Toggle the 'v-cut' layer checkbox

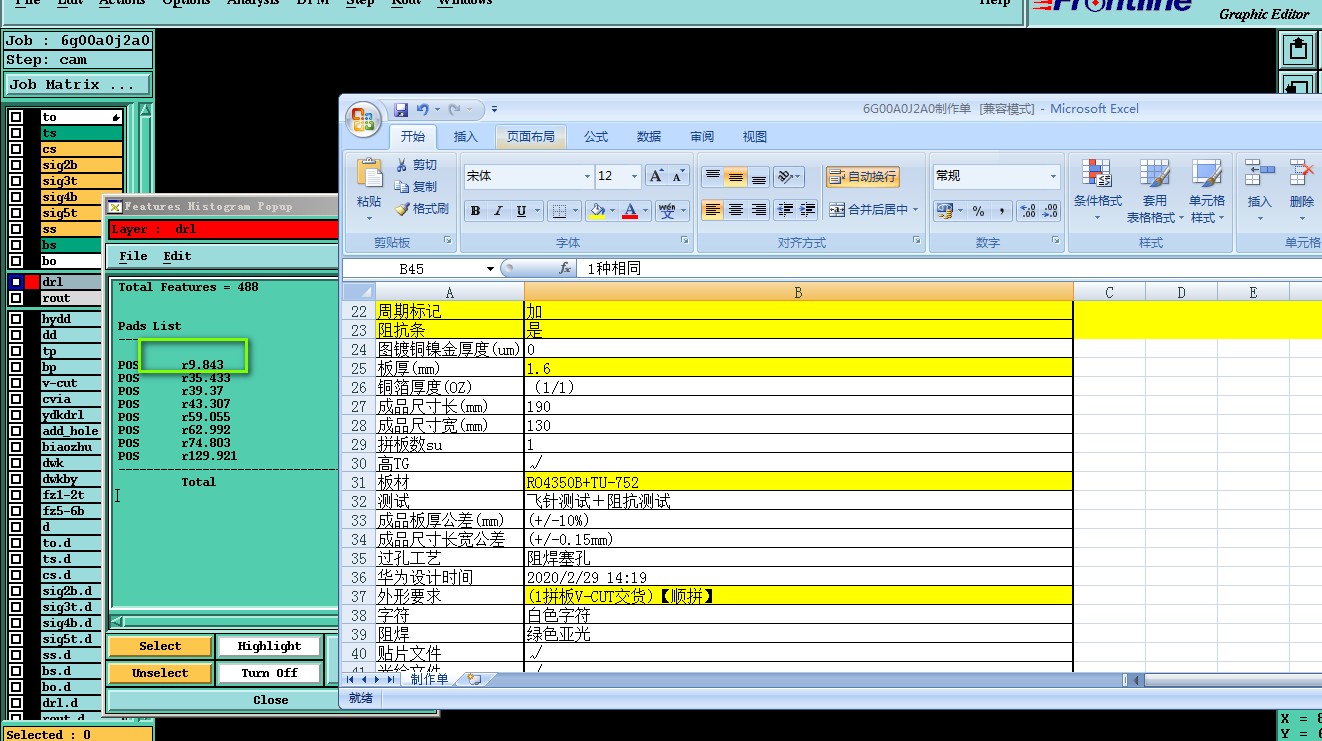tap(16, 383)
